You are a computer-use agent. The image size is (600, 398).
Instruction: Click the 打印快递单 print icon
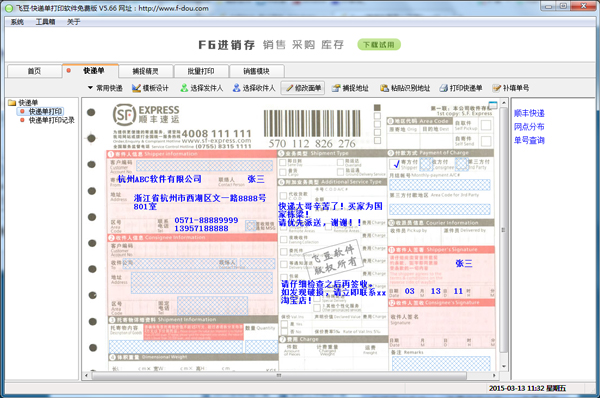click(x=443, y=88)
